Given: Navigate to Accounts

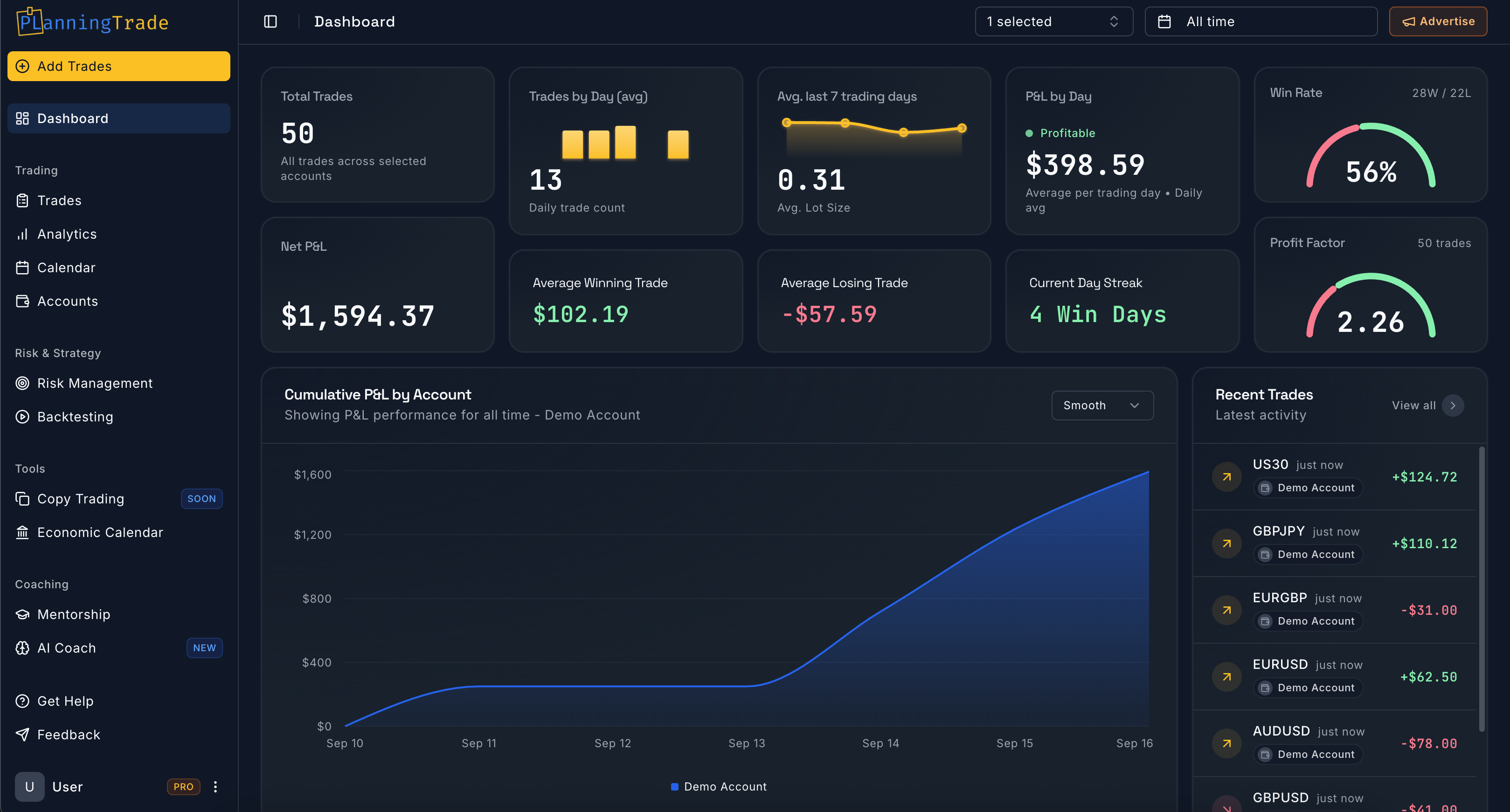Looking at the screenshot, I should pos(119,301).
